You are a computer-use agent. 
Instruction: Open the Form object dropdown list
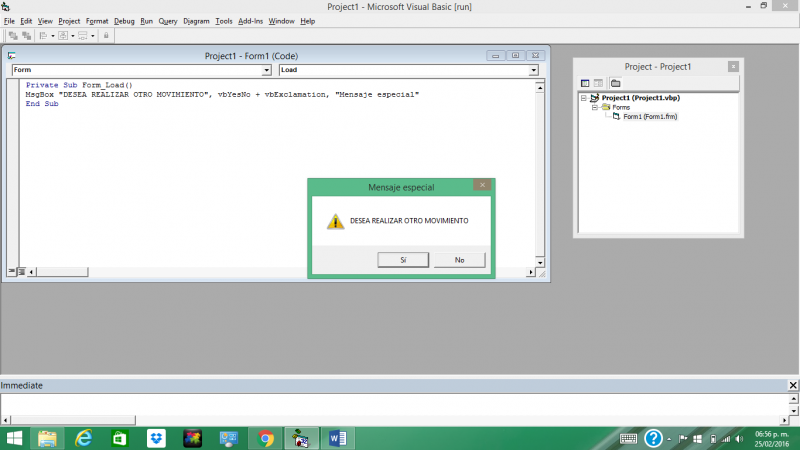266,70
